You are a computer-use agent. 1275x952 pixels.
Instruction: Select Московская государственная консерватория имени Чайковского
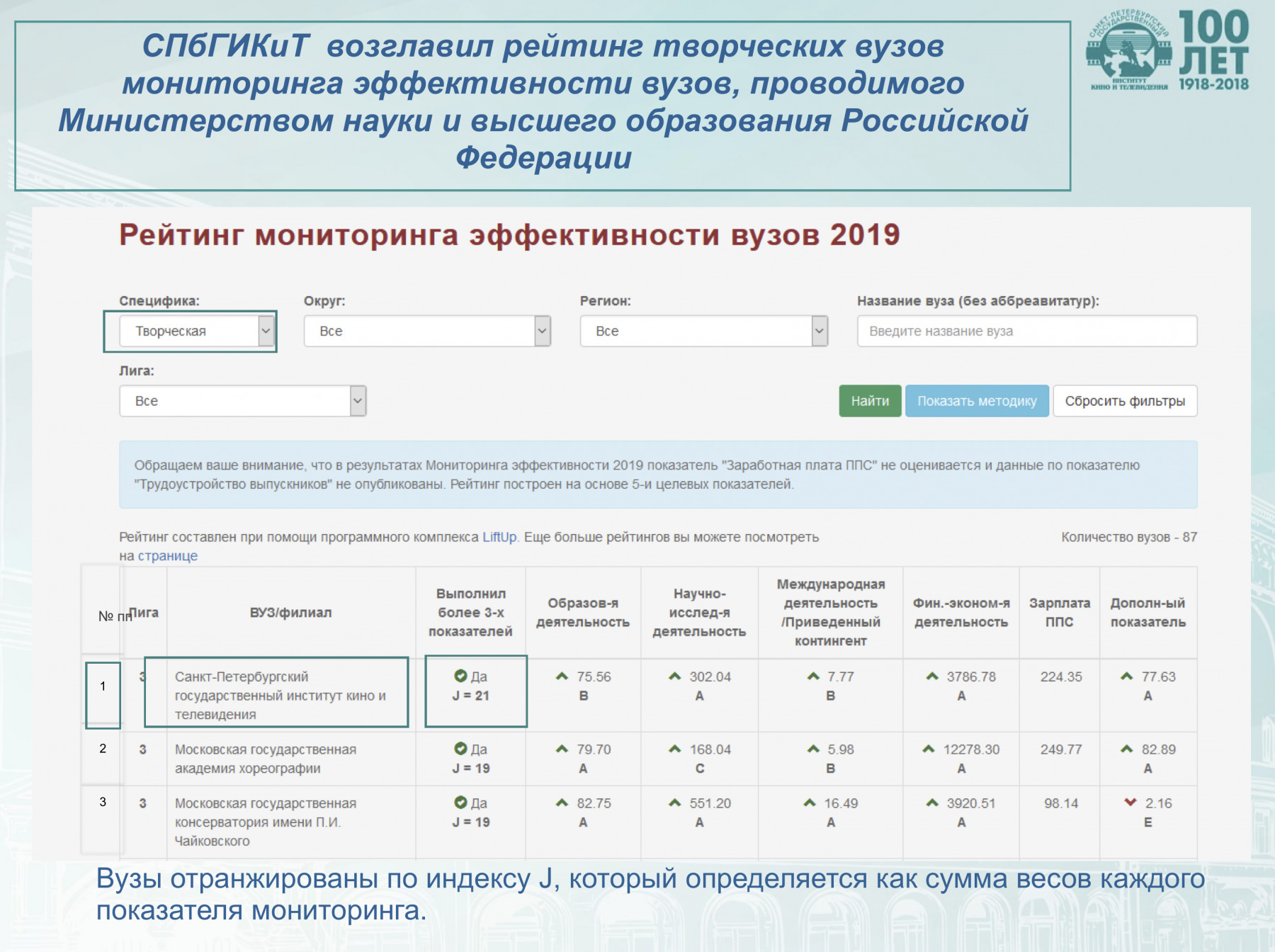pyautogui.click(x=266, y=822)
